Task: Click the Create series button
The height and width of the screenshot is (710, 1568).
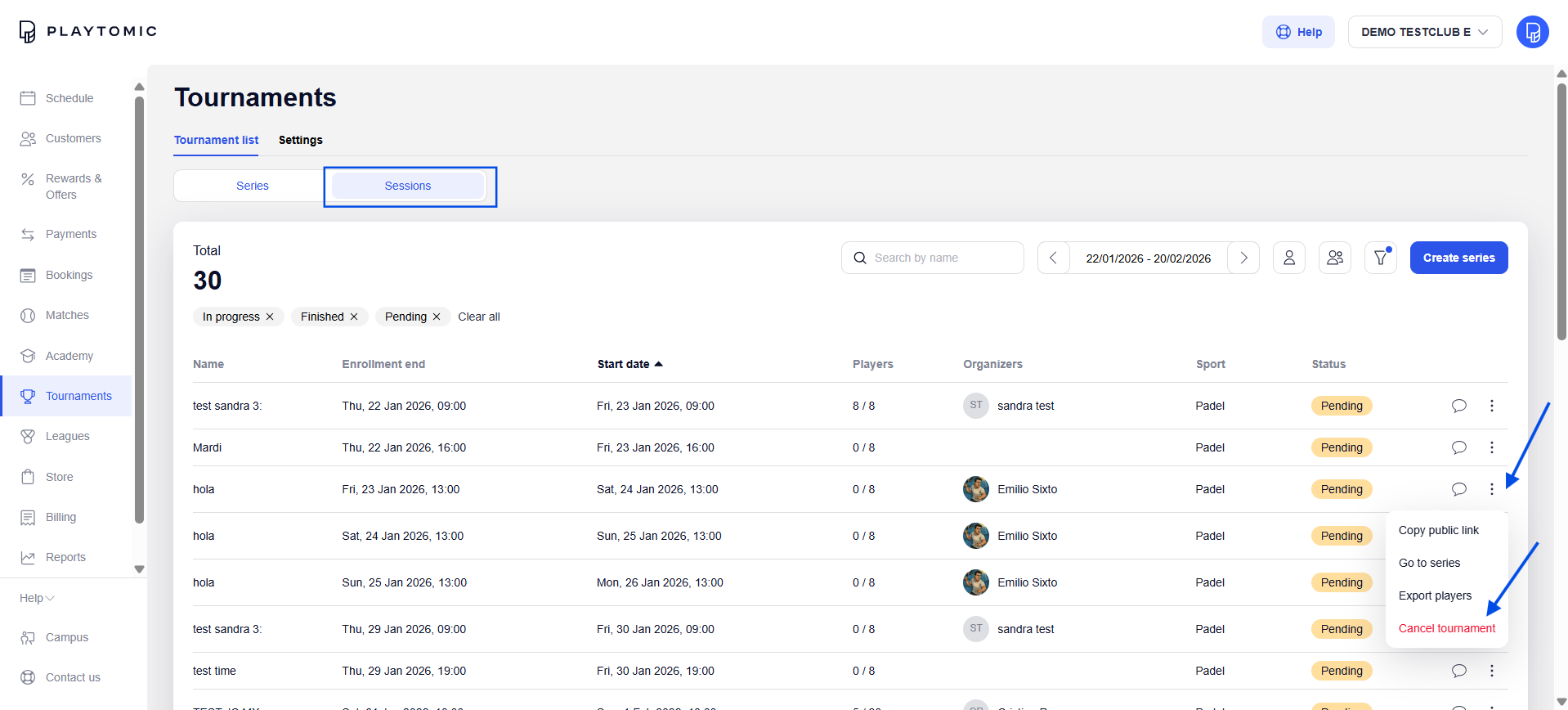Action: tap(1458, 258)
